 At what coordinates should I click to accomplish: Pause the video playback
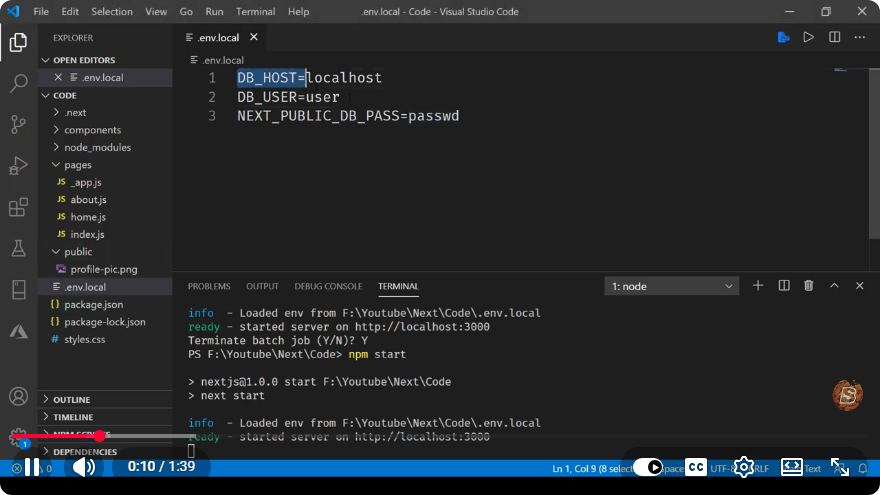[32, 467]
